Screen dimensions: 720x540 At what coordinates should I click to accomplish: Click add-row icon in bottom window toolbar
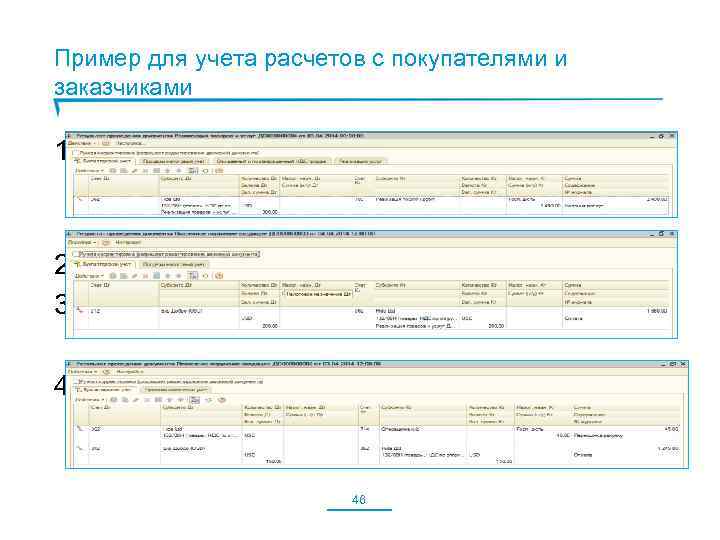tap(113, 400)
